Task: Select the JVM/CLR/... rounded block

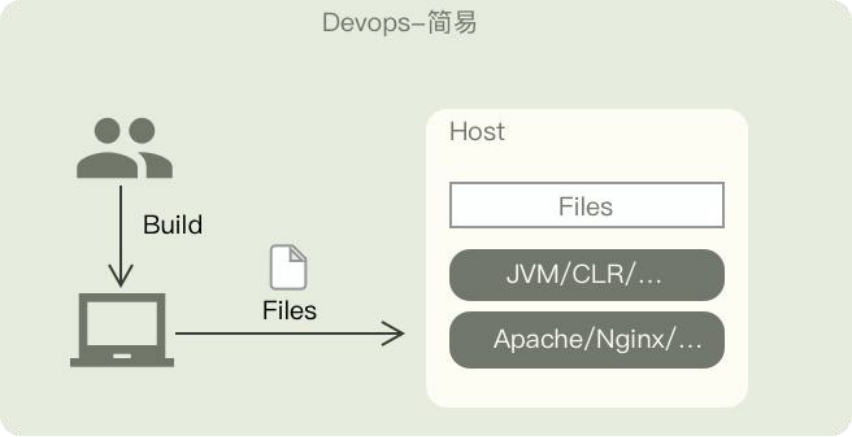Action: [x=587, y=275]
